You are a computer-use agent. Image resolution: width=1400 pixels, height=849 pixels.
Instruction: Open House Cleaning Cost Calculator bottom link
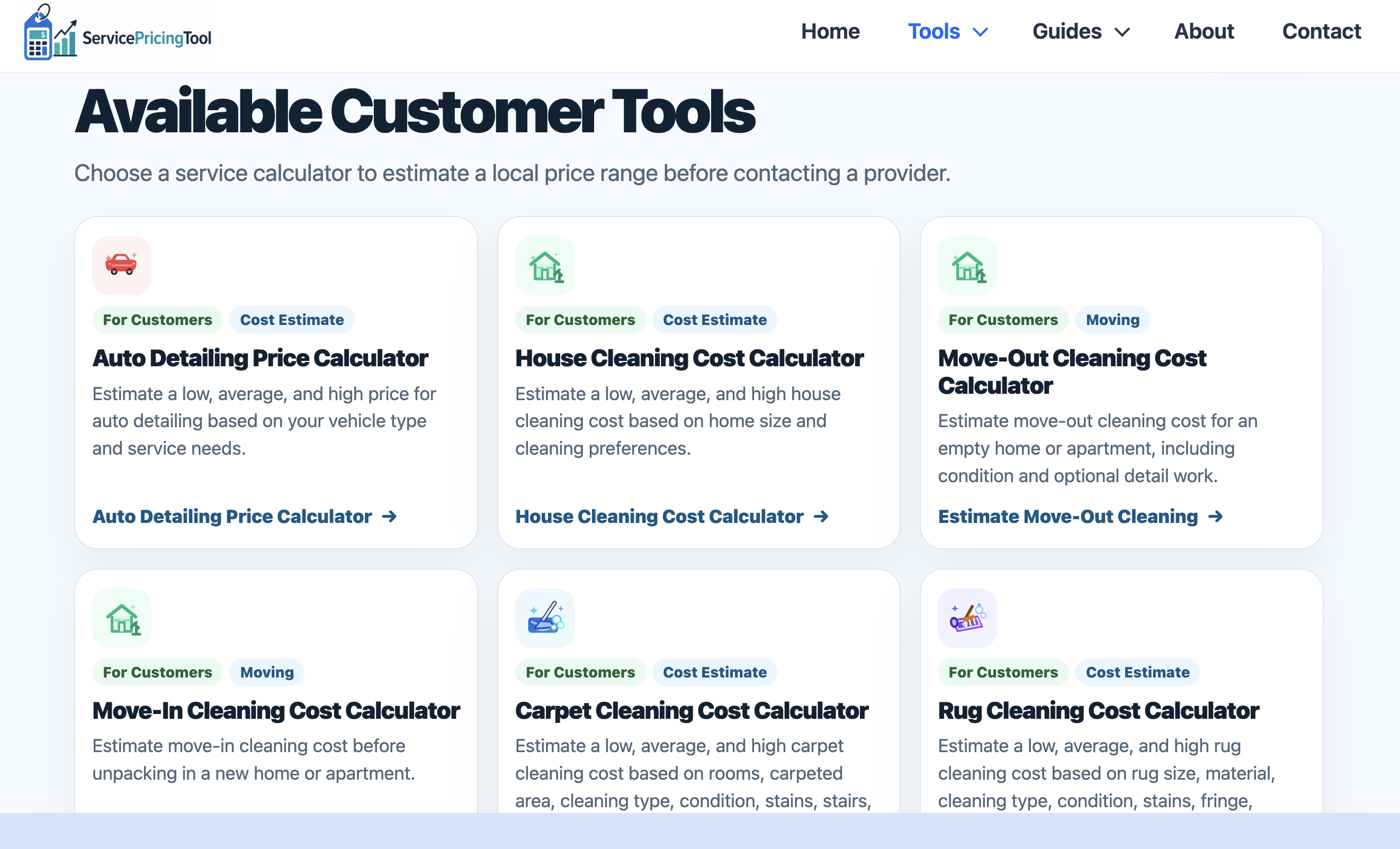pos(672,516)
